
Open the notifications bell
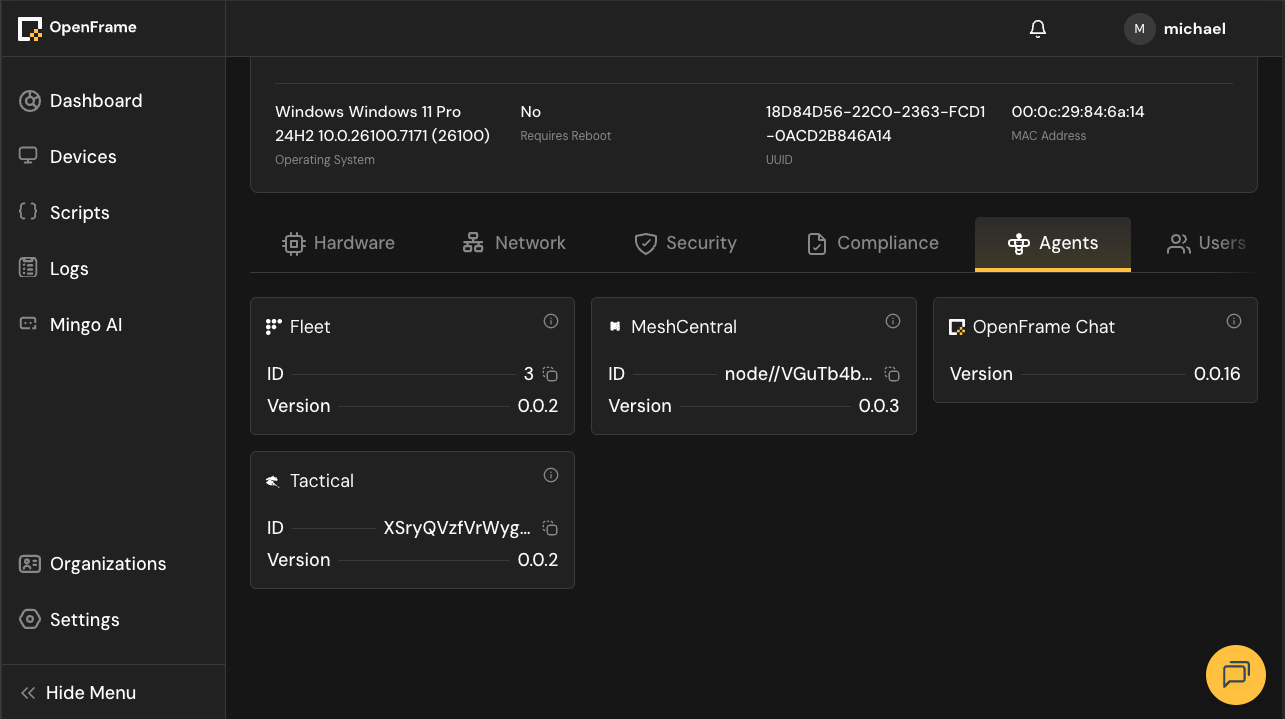1038,29
